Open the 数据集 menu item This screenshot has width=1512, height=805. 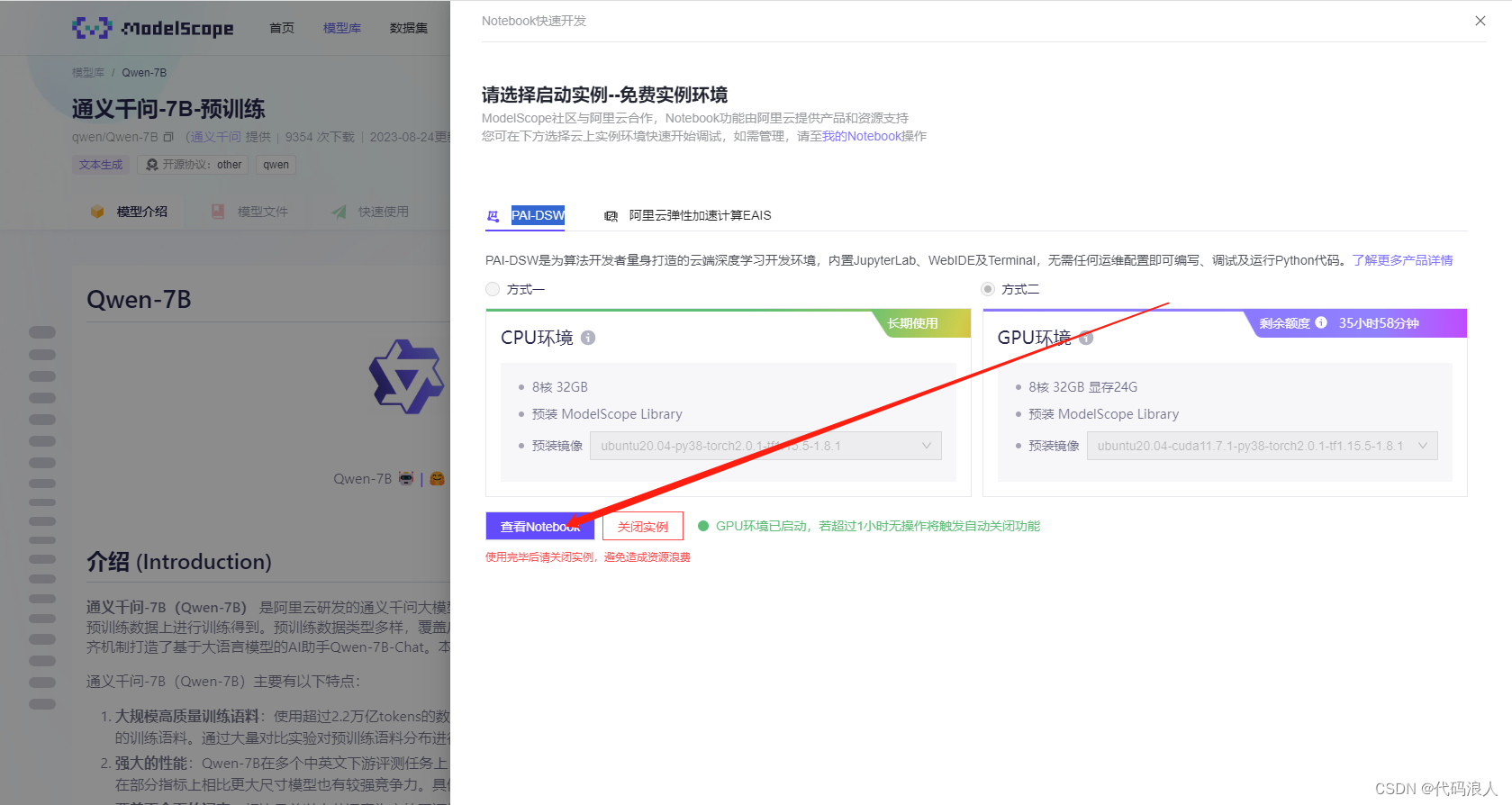click(x=409, y=28)
